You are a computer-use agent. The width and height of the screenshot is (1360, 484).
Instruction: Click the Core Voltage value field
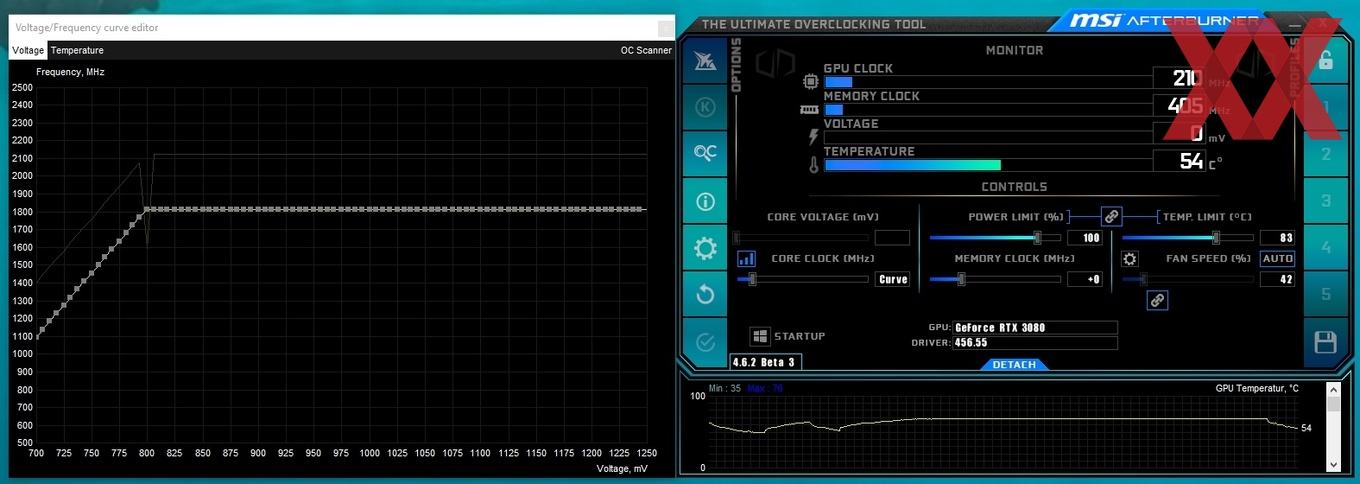(x=892, y=238)
